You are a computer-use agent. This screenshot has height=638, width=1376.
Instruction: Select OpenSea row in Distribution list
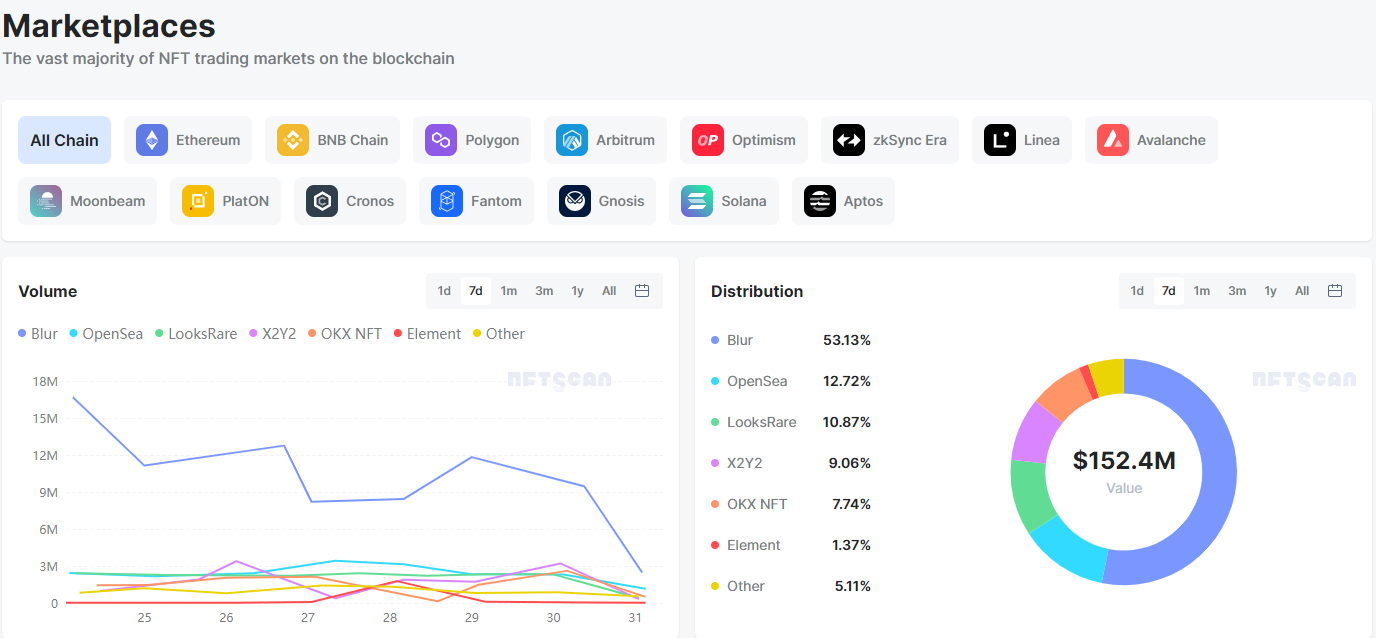point(791,381)
